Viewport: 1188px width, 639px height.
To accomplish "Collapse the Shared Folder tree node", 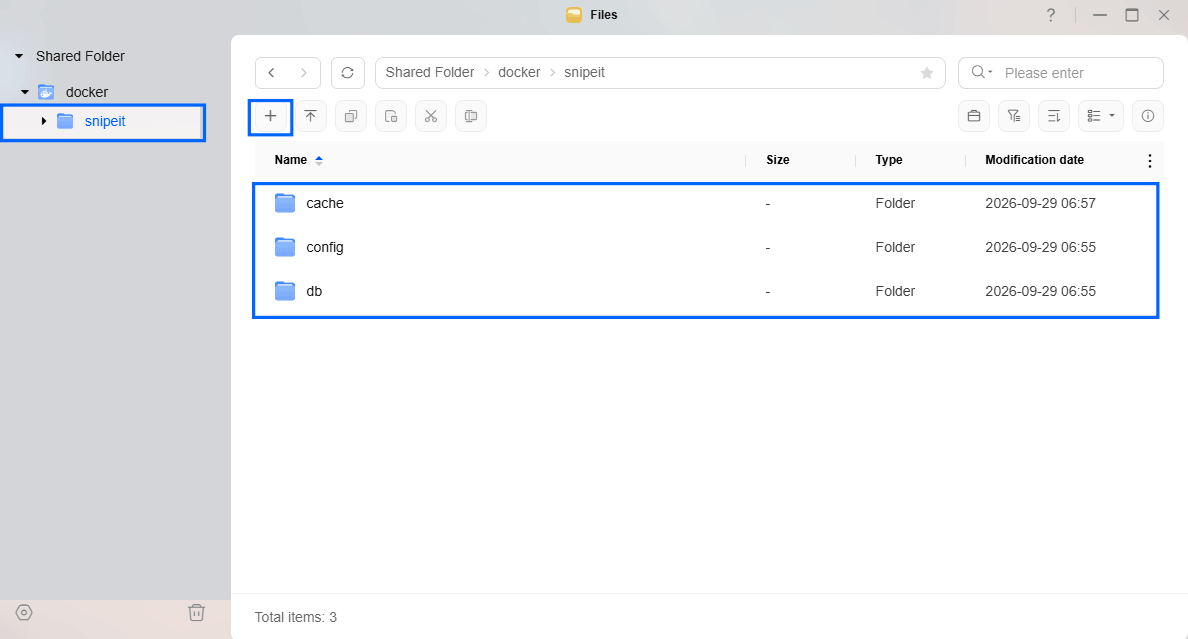I will pos(19,56).
